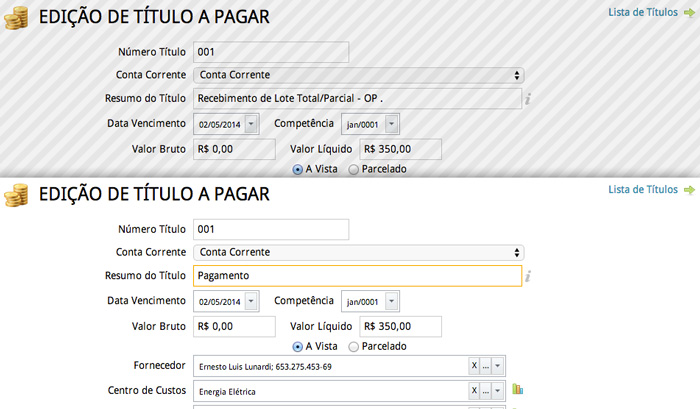Clear the Fornecedor selection with the X button

click(474, 366)
